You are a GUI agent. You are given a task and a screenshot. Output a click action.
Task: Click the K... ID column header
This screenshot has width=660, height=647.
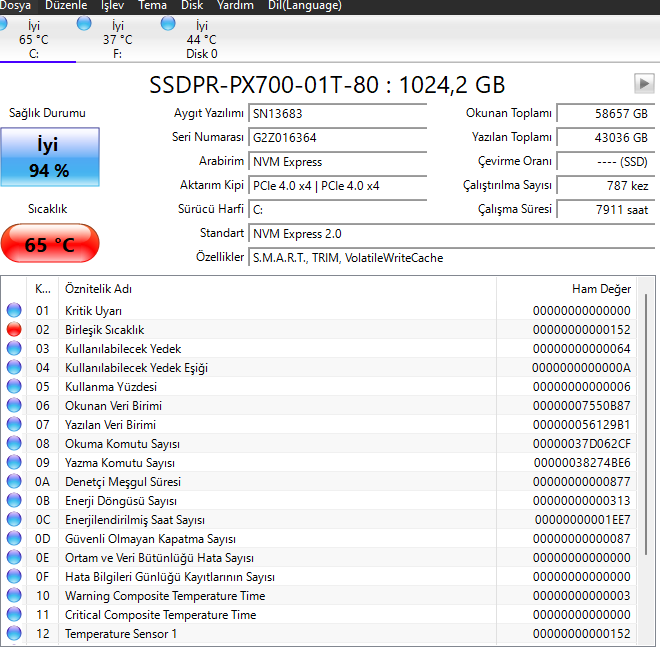43,289
